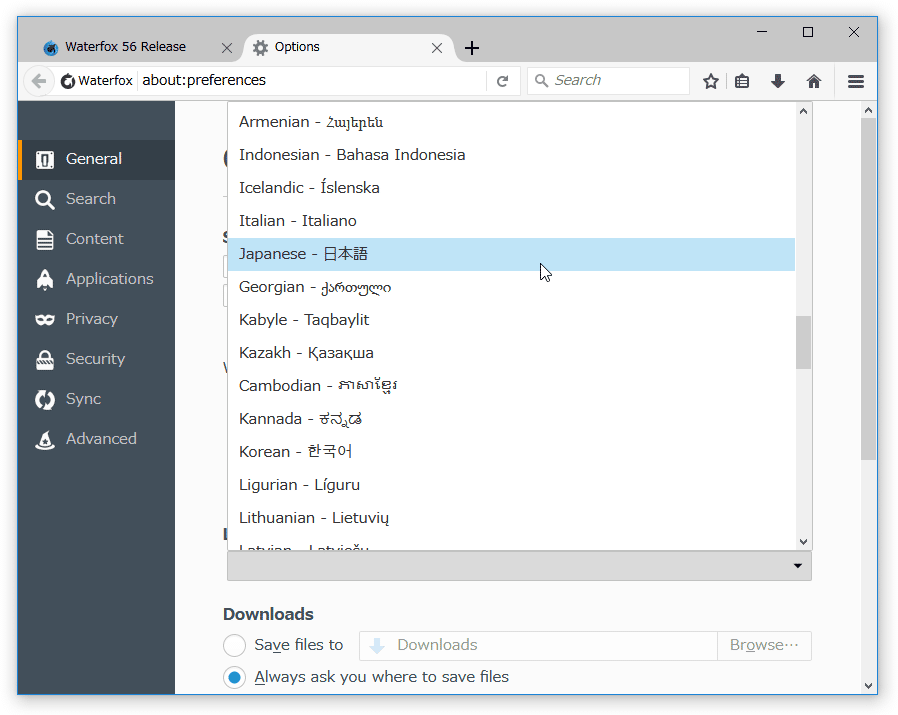Screen dimensions: 898x715
Task: Minimize the Waterfox window
Action: [x=762, y=32]
